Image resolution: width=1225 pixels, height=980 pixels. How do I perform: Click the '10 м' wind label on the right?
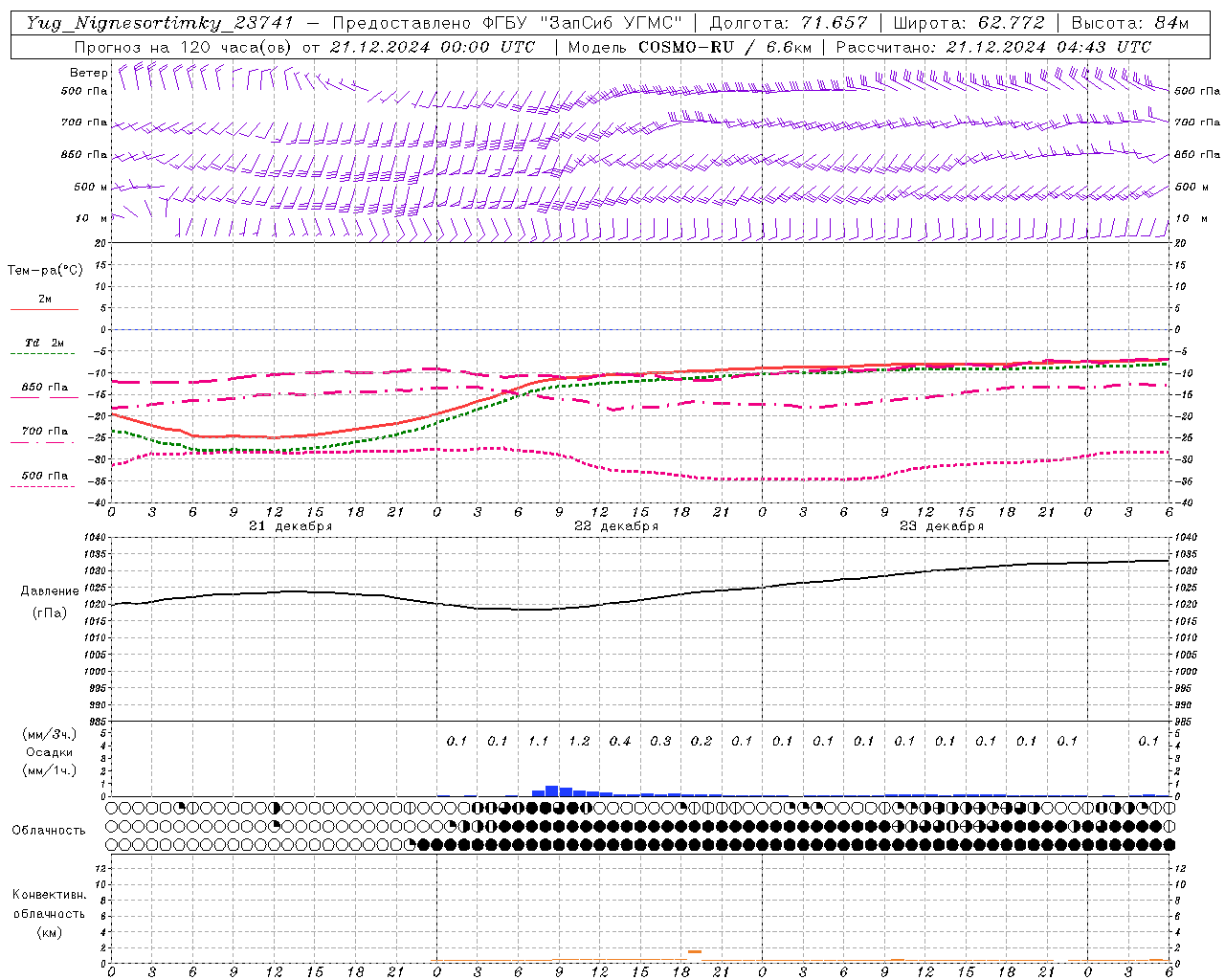[x=1191, y=219]
